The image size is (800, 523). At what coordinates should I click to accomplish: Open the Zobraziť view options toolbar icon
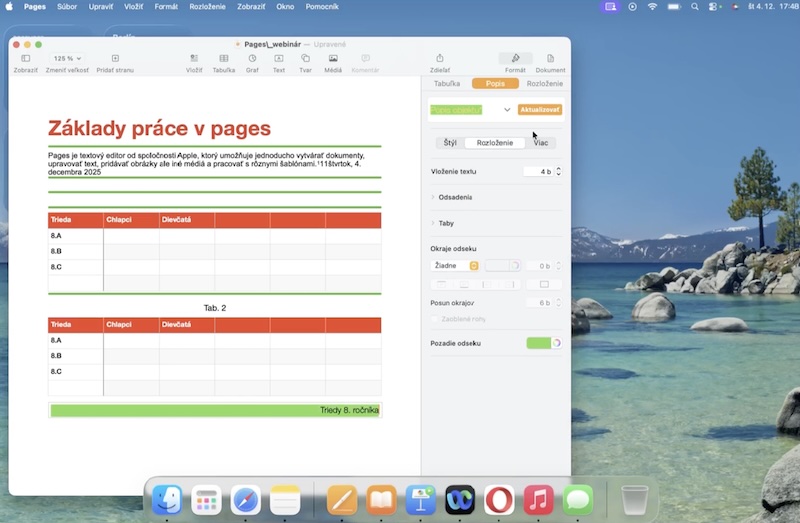[26, 59]
